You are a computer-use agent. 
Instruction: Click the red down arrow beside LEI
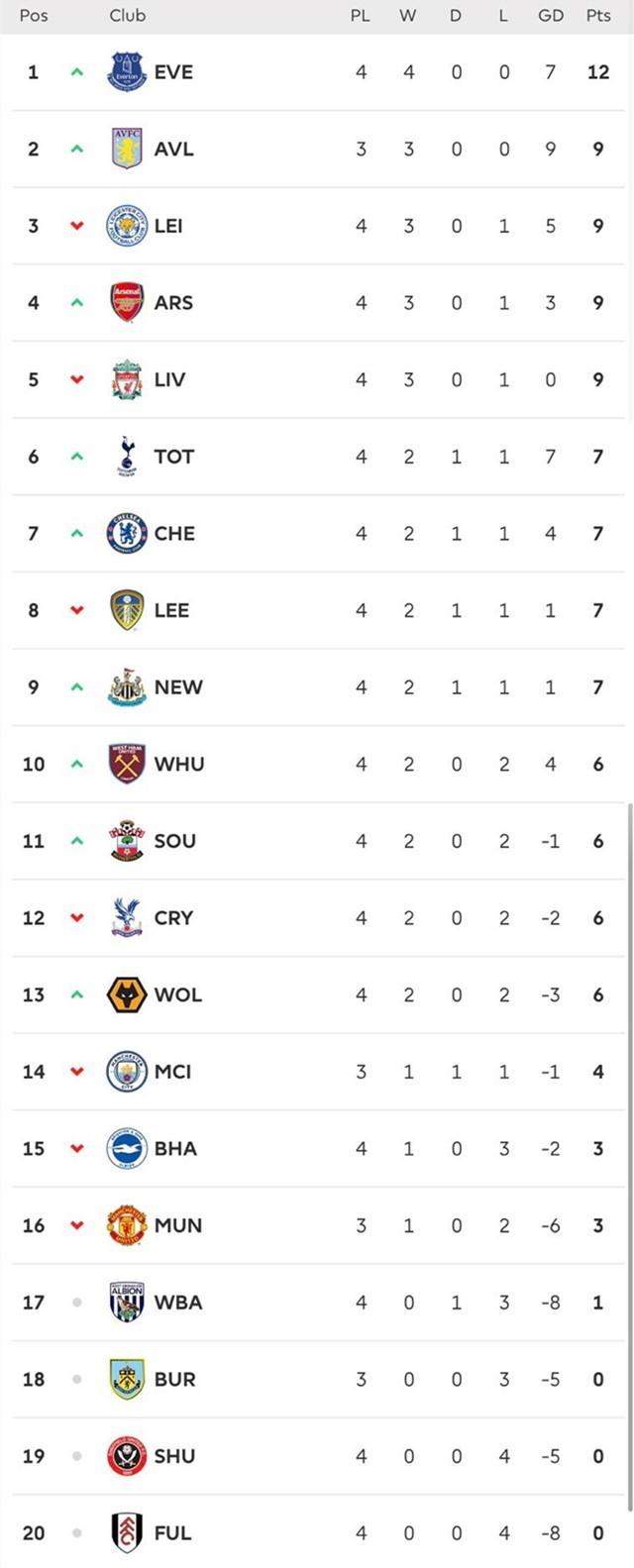(77, 226)
